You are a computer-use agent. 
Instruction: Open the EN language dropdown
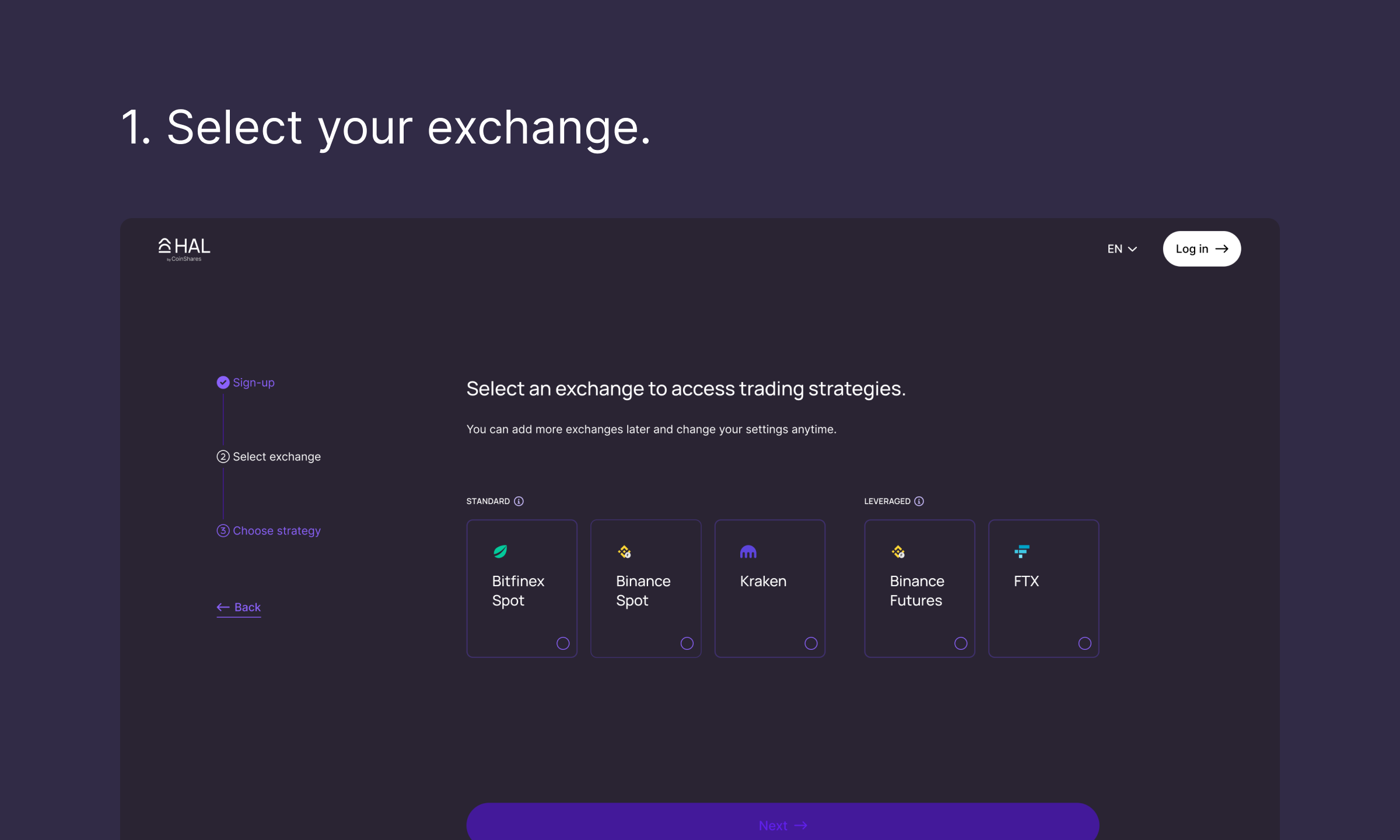click(x=1122, y=249)
